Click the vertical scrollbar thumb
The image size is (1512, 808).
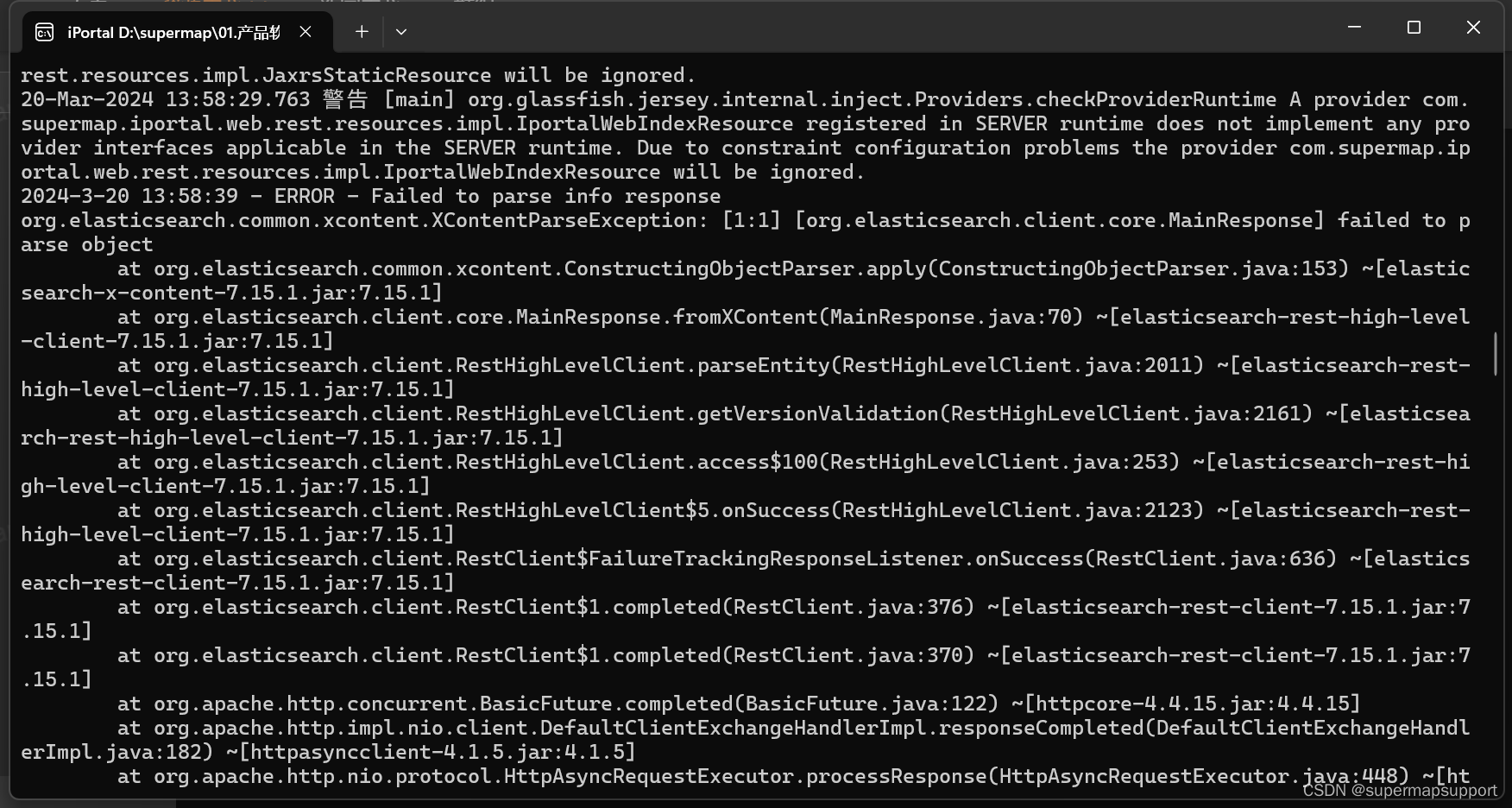click(1495, 353)
